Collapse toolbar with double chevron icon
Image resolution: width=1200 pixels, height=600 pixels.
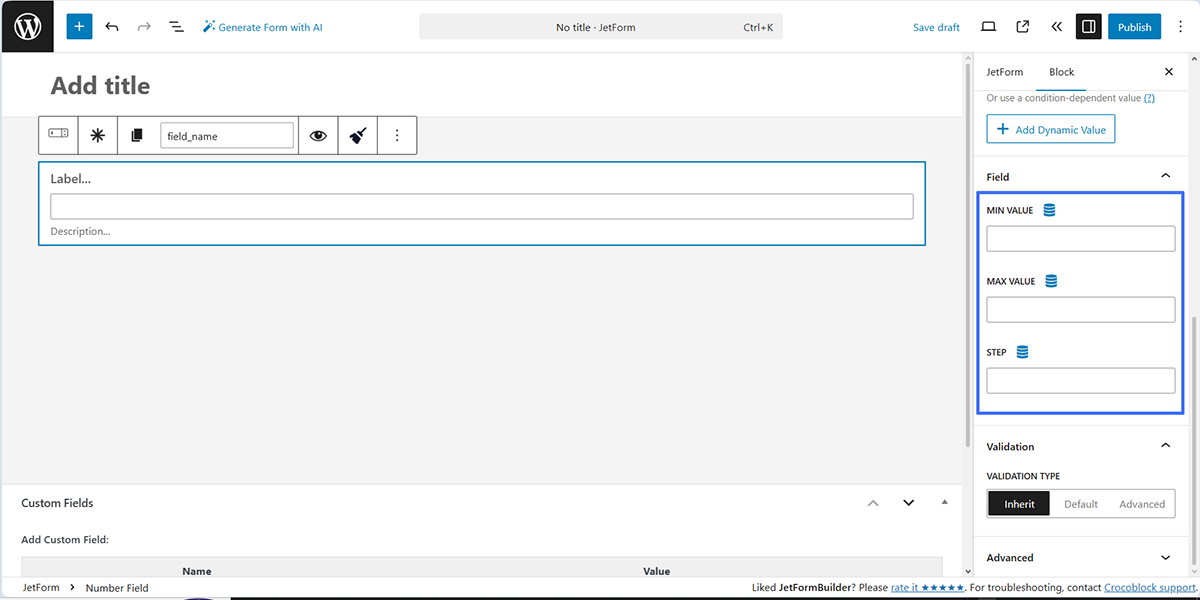tap(1057, 27)
